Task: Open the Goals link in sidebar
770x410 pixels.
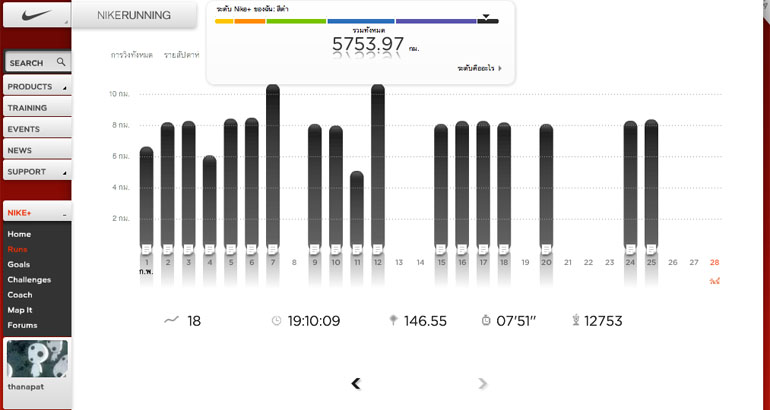Action: [x=19, y=264]
